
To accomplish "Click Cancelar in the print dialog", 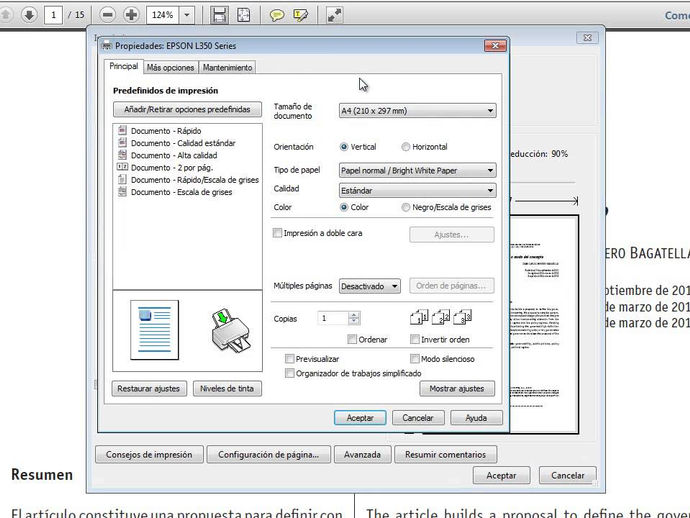I will (568, 475).
